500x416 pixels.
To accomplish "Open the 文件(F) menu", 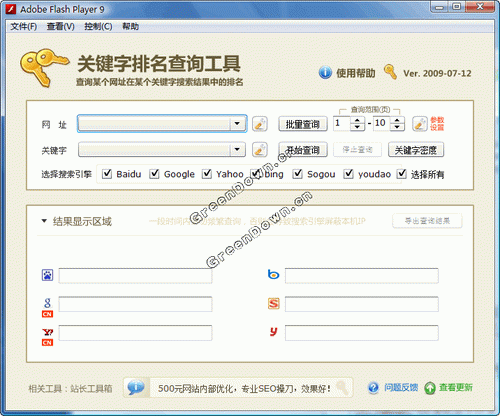I will pos(24,26).
